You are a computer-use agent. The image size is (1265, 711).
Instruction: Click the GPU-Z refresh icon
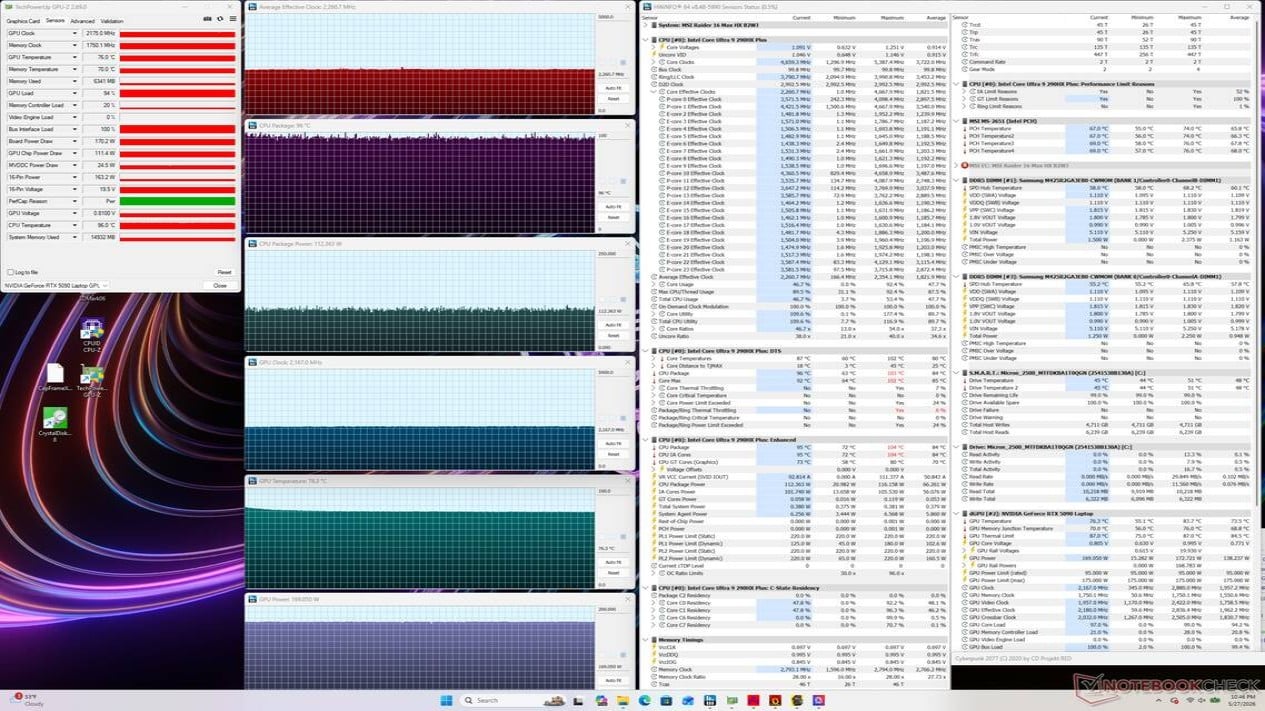pos(221,19)
